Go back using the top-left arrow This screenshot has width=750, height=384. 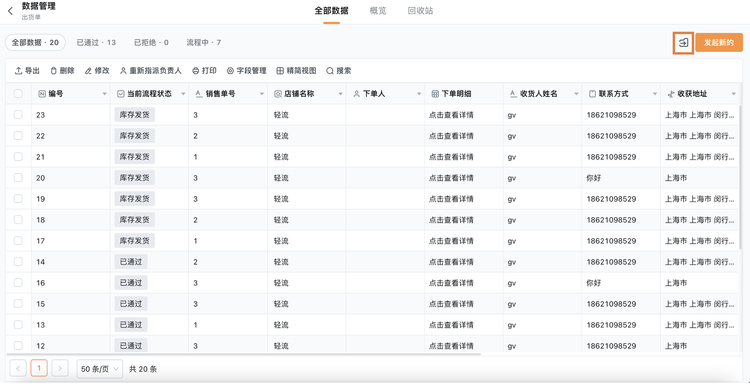[11, 11]
